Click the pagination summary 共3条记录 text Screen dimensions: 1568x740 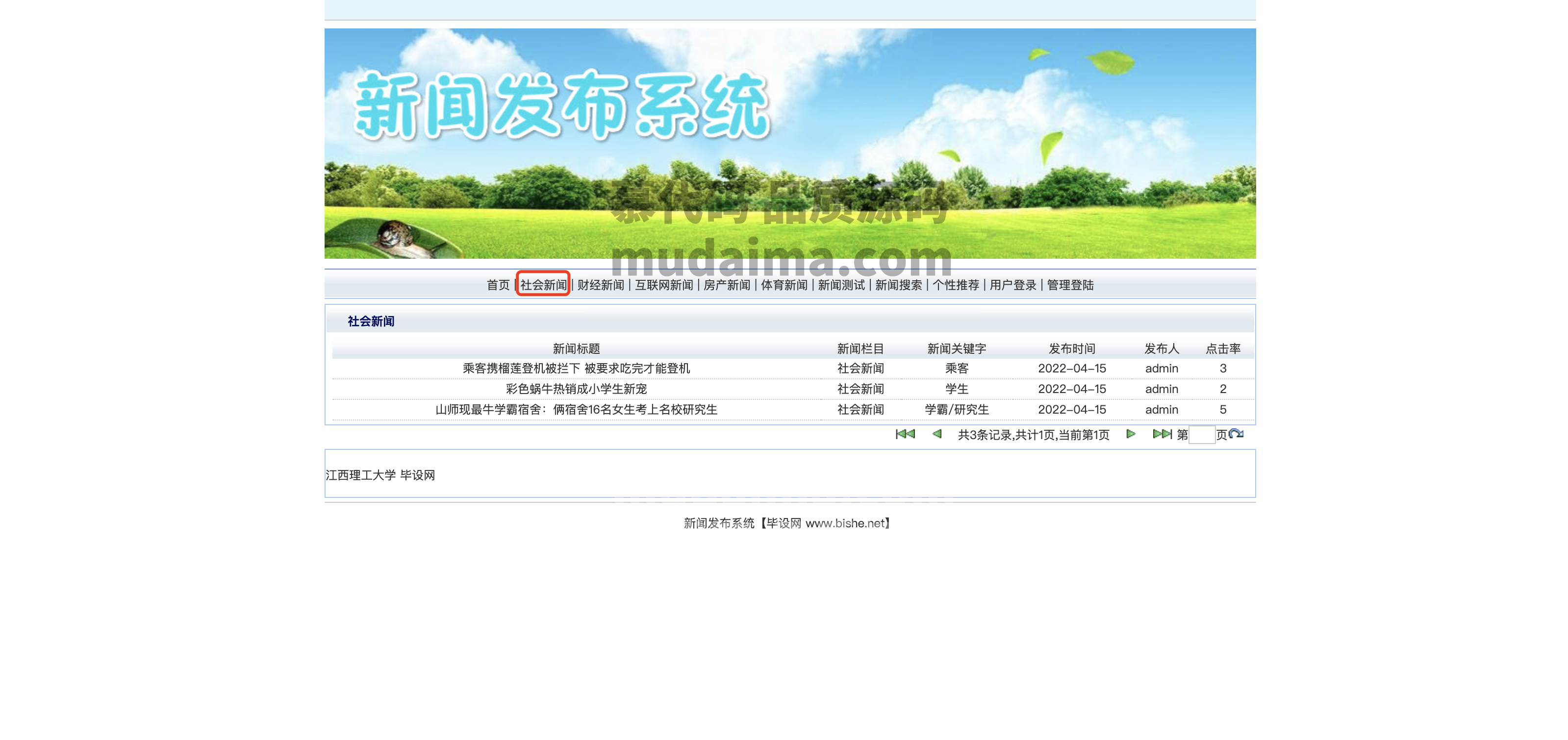(1034, 435)
